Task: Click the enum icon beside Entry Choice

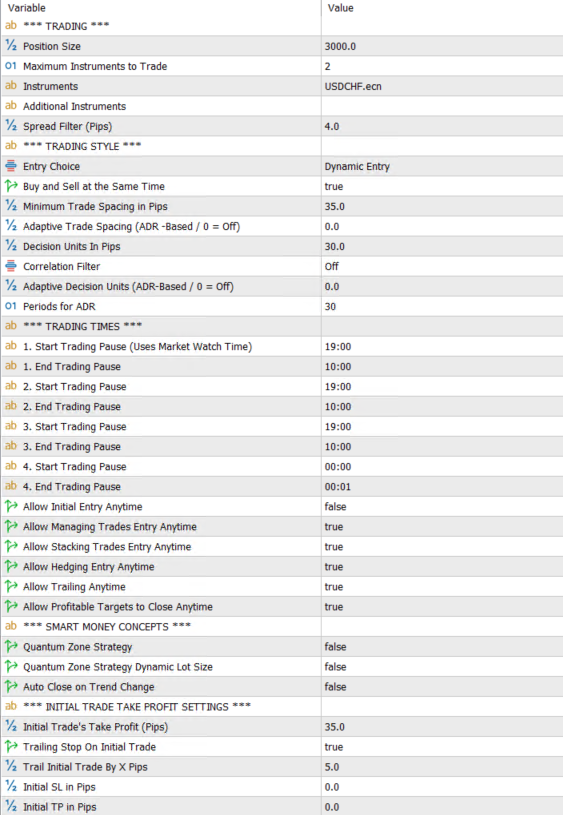Action: click(x=11, y=166)
